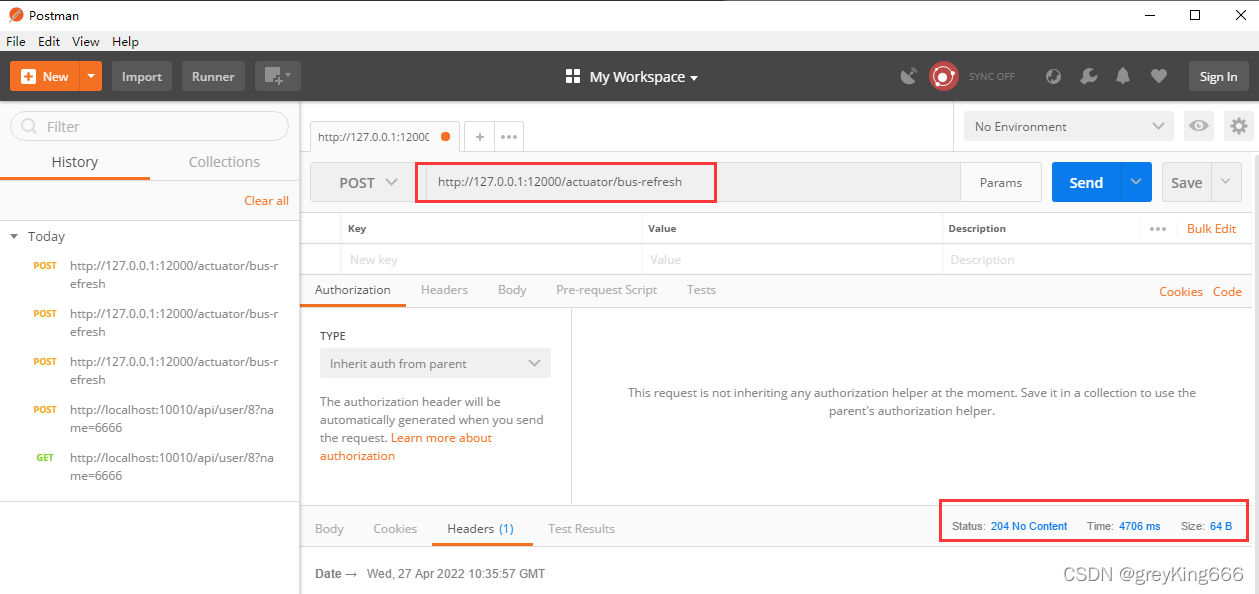Click the Save button
The width and height of the screenshot is (1259, 594).
(1187, 182)
